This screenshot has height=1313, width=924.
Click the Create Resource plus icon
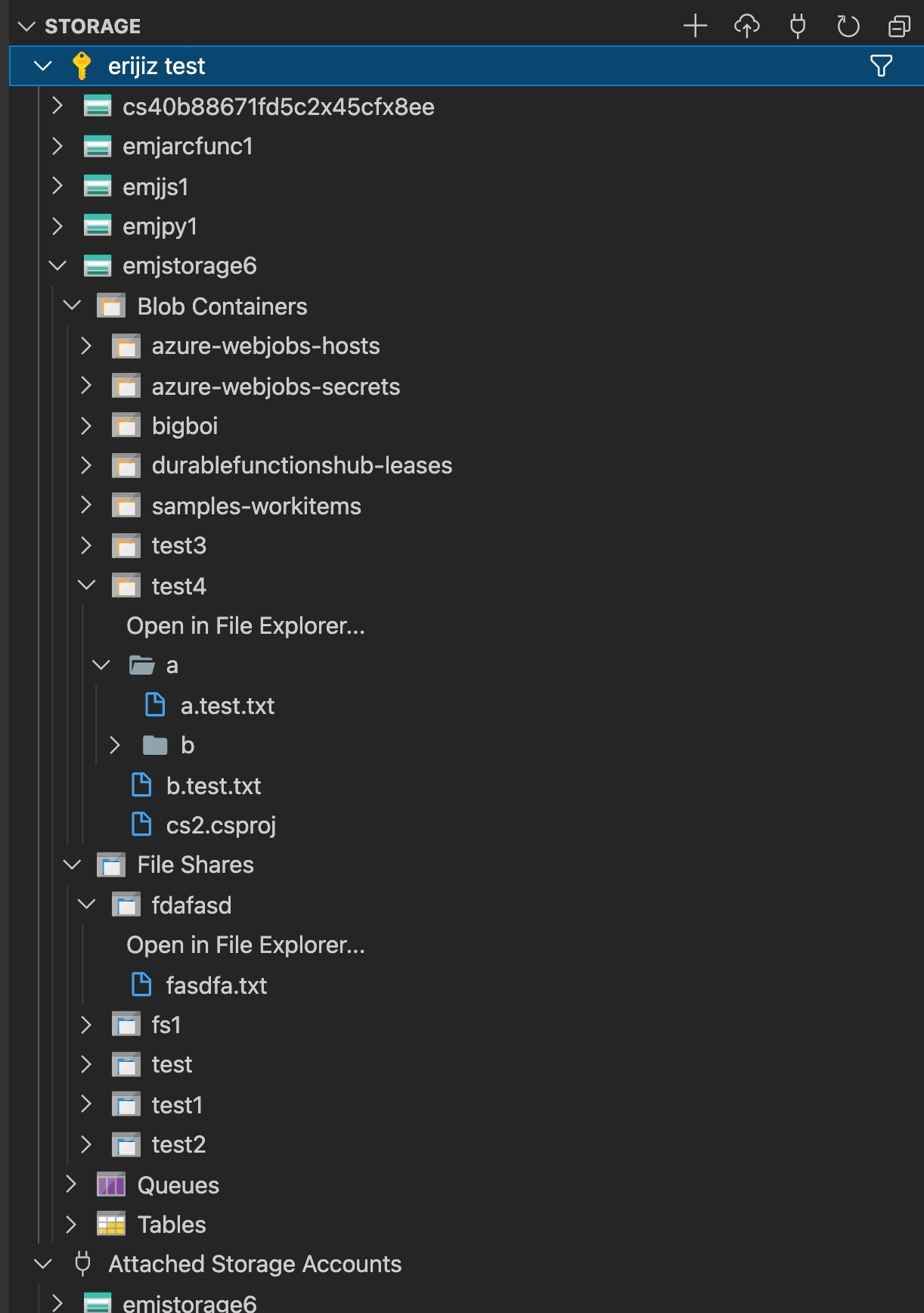tap(694, 25)
